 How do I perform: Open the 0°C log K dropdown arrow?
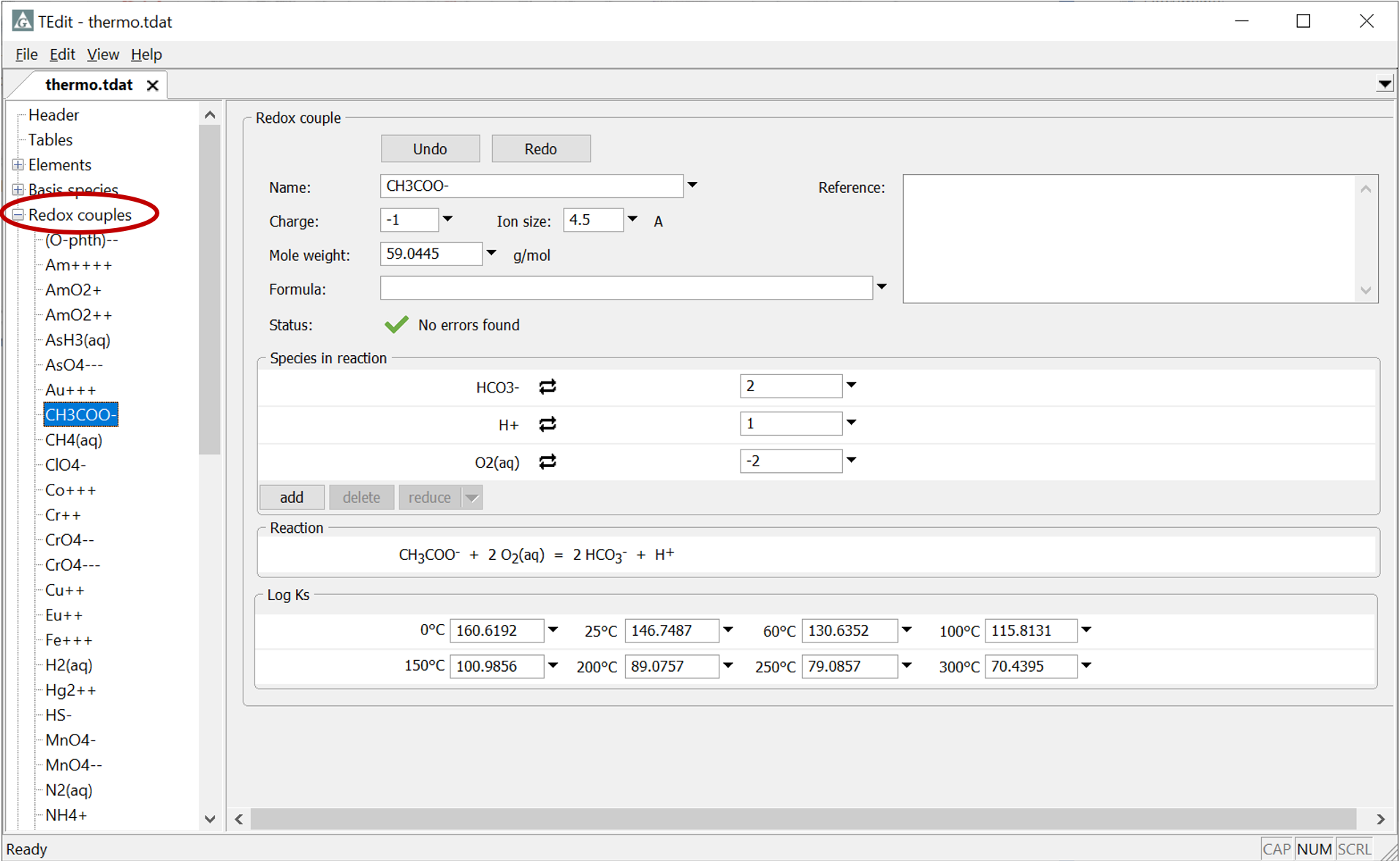pyautogui.click(x=553, y=630)
